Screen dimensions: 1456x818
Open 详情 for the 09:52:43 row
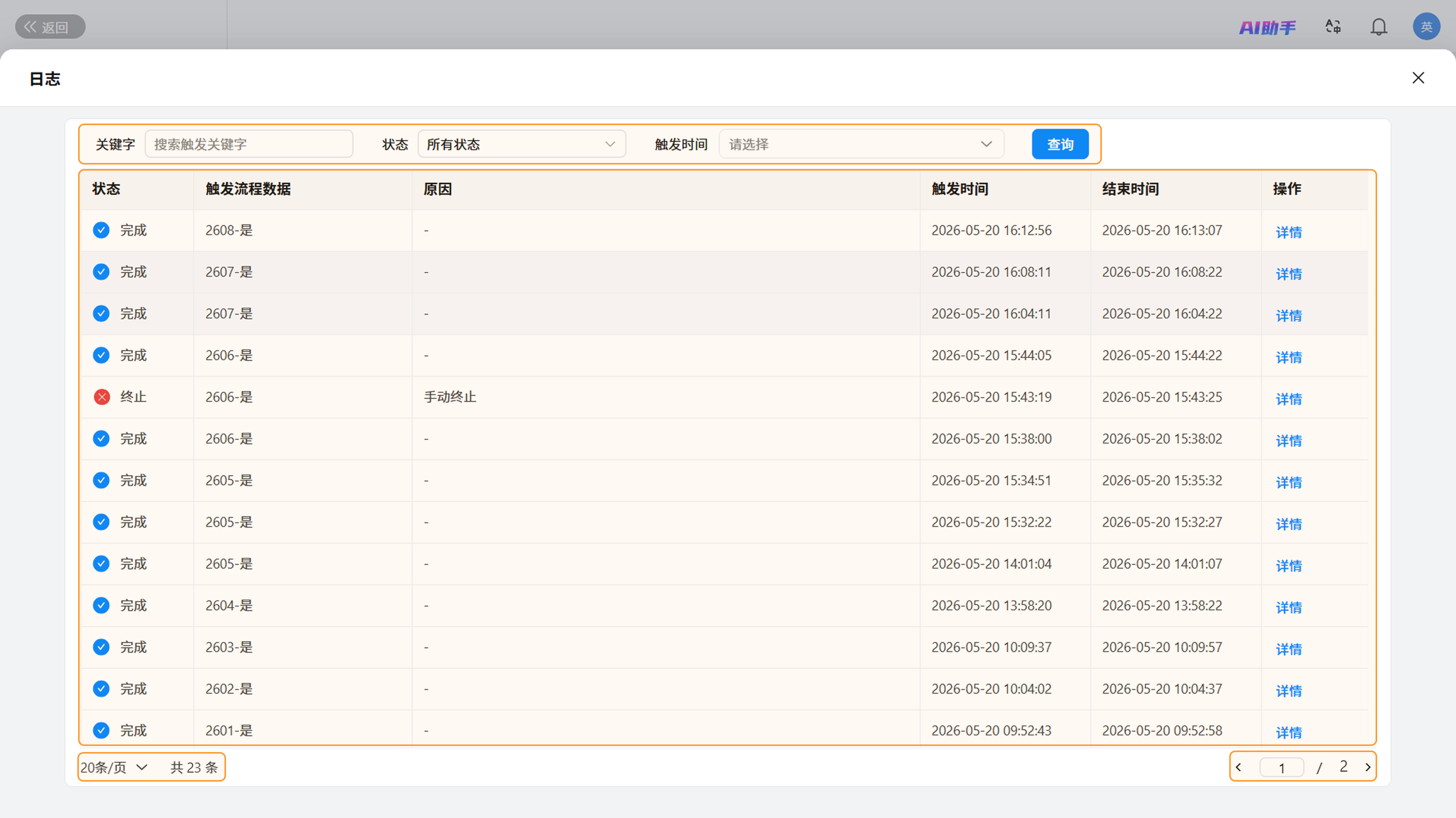[x=1289, y=732]
